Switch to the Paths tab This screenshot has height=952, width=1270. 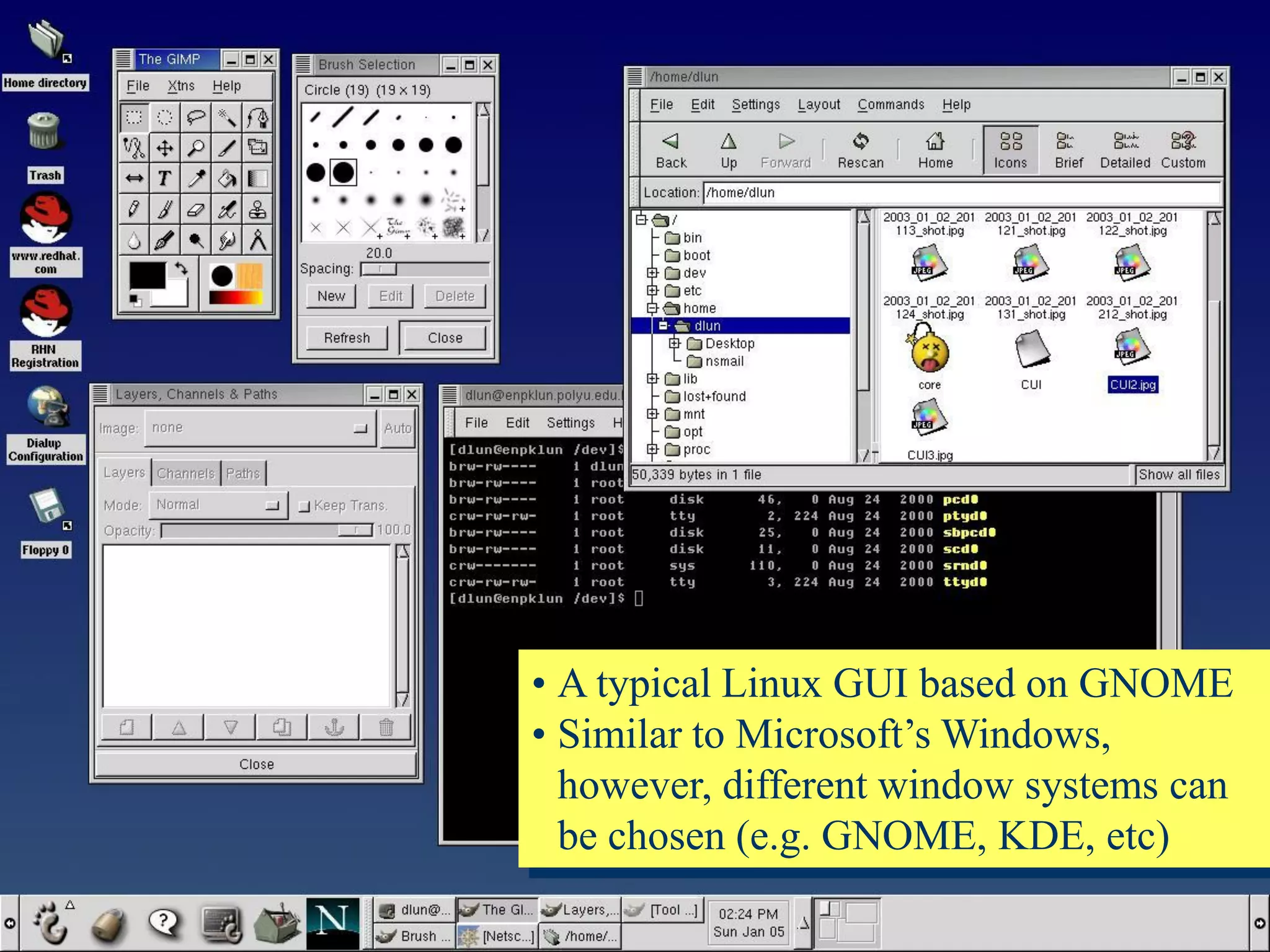(x=242, y=474)
